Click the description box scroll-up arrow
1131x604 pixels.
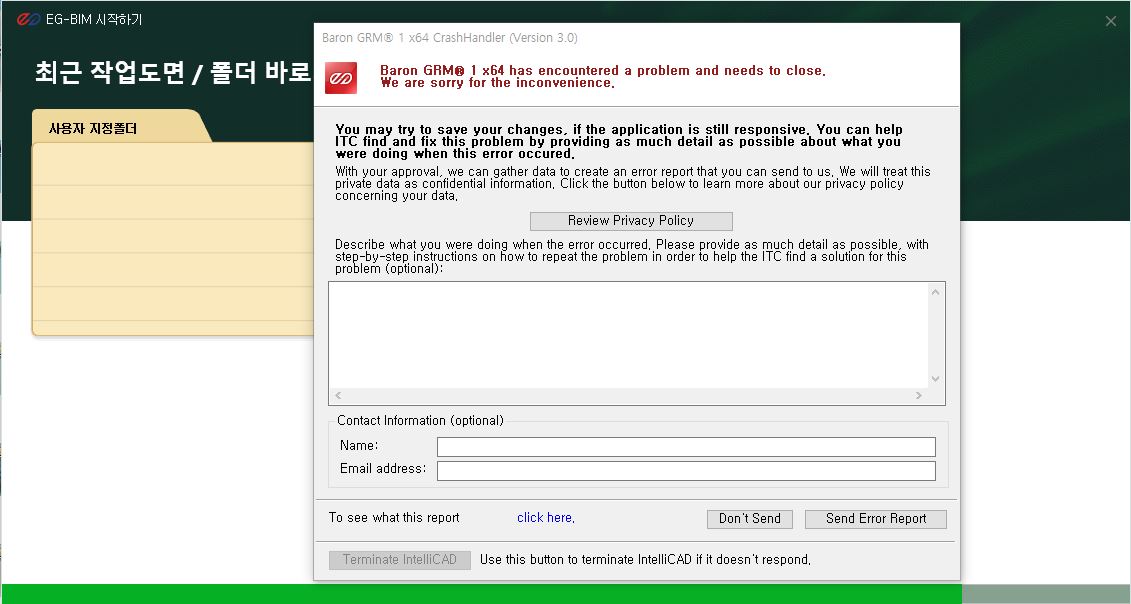[936, 292]
